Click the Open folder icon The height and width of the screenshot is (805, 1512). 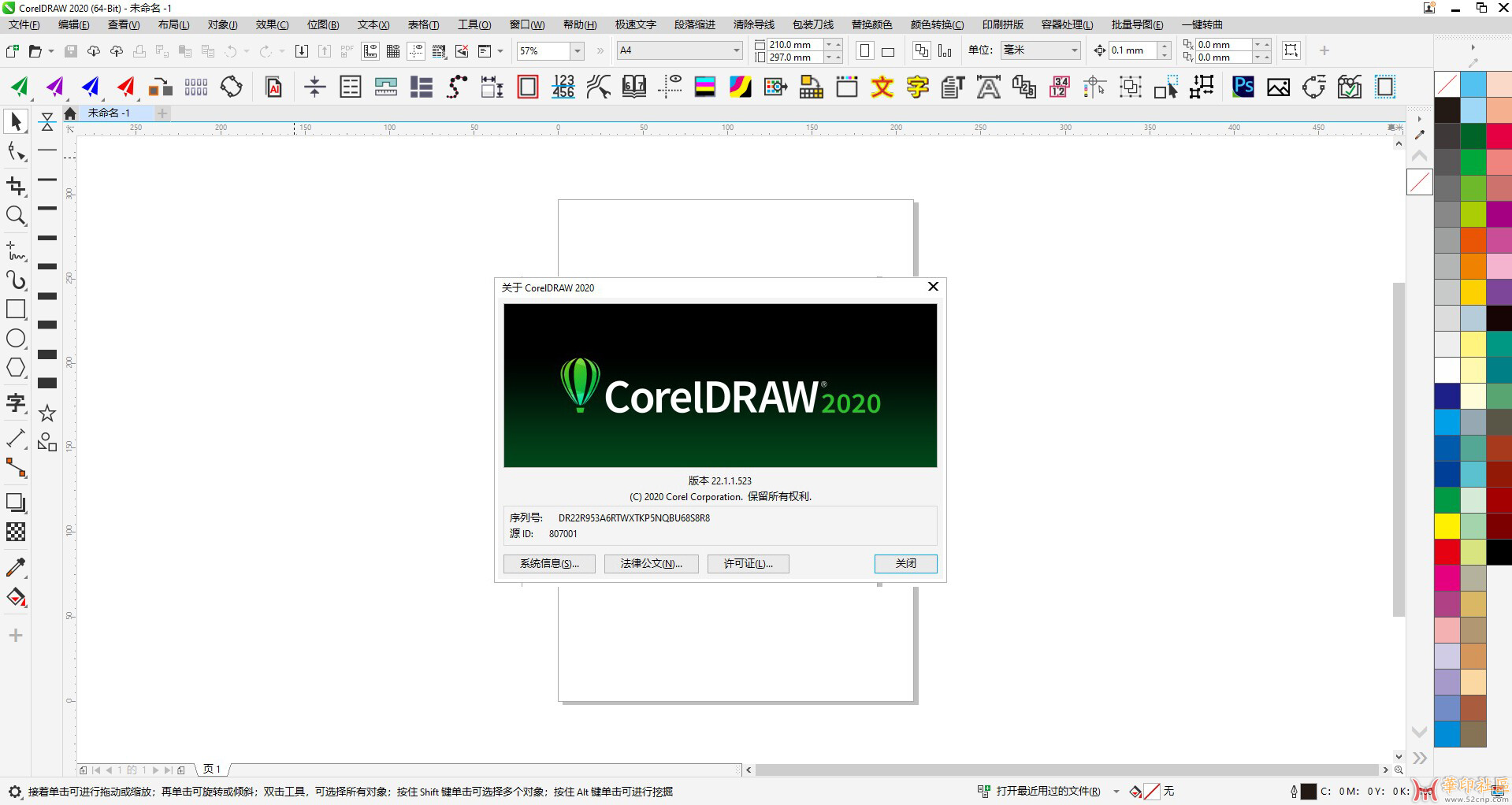coord(35,50)
